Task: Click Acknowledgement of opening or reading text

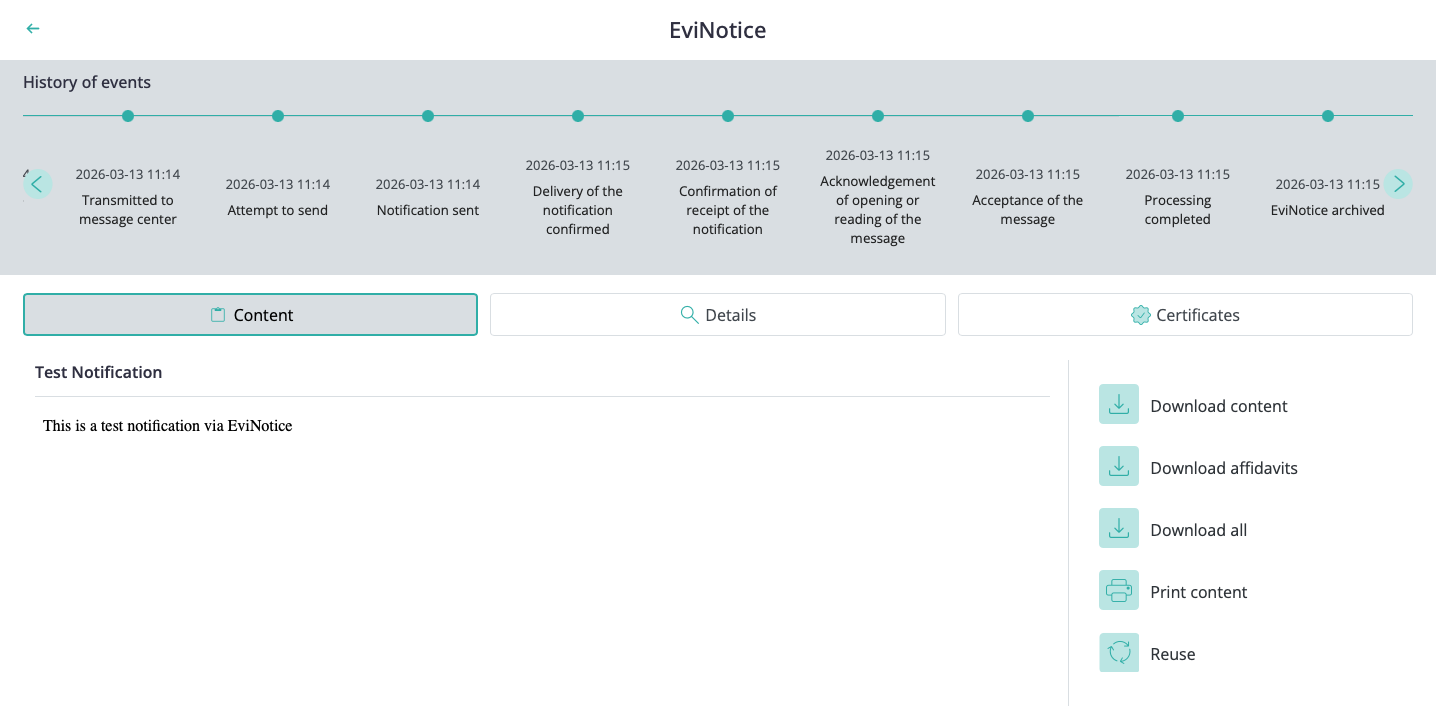Action: tap(878, 210)
